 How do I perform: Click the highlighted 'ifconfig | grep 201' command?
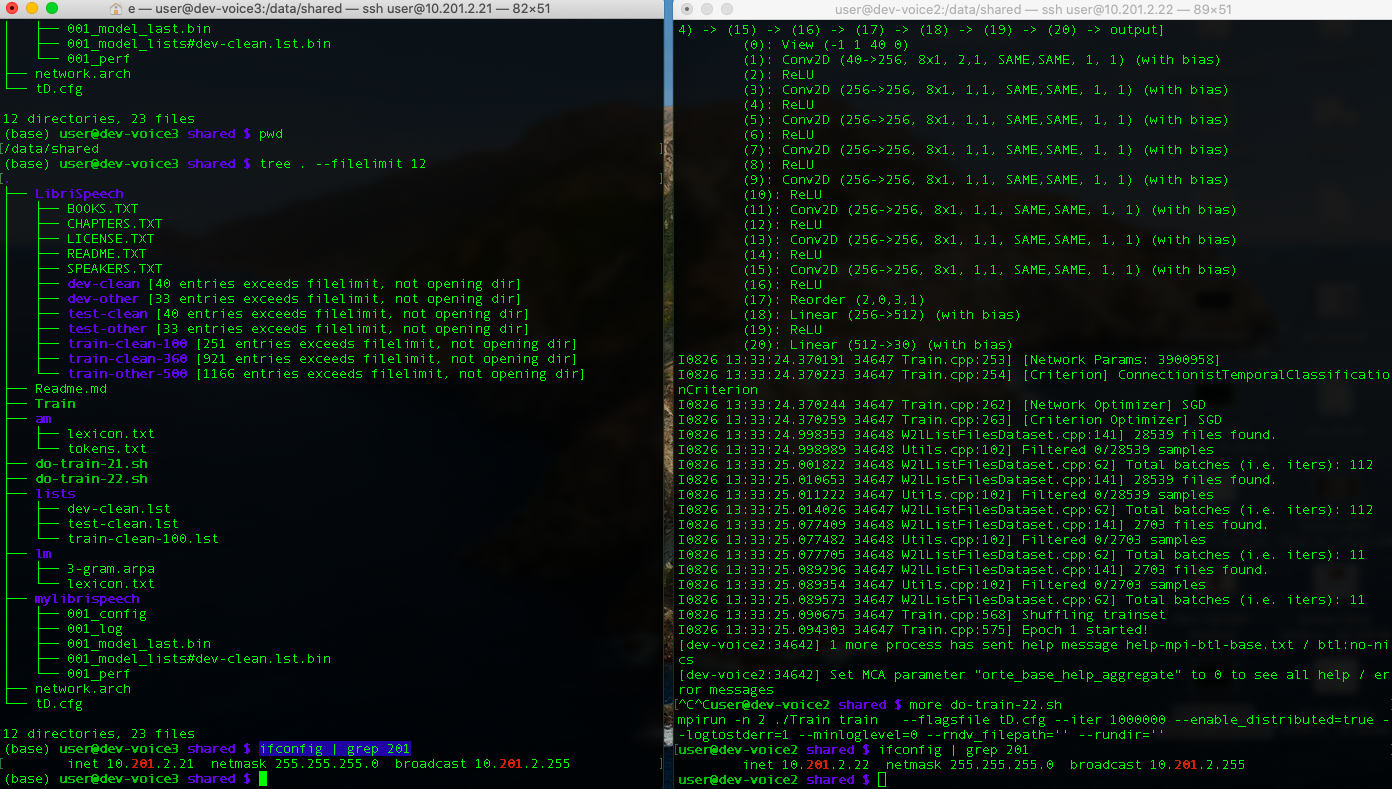[335, 749]
